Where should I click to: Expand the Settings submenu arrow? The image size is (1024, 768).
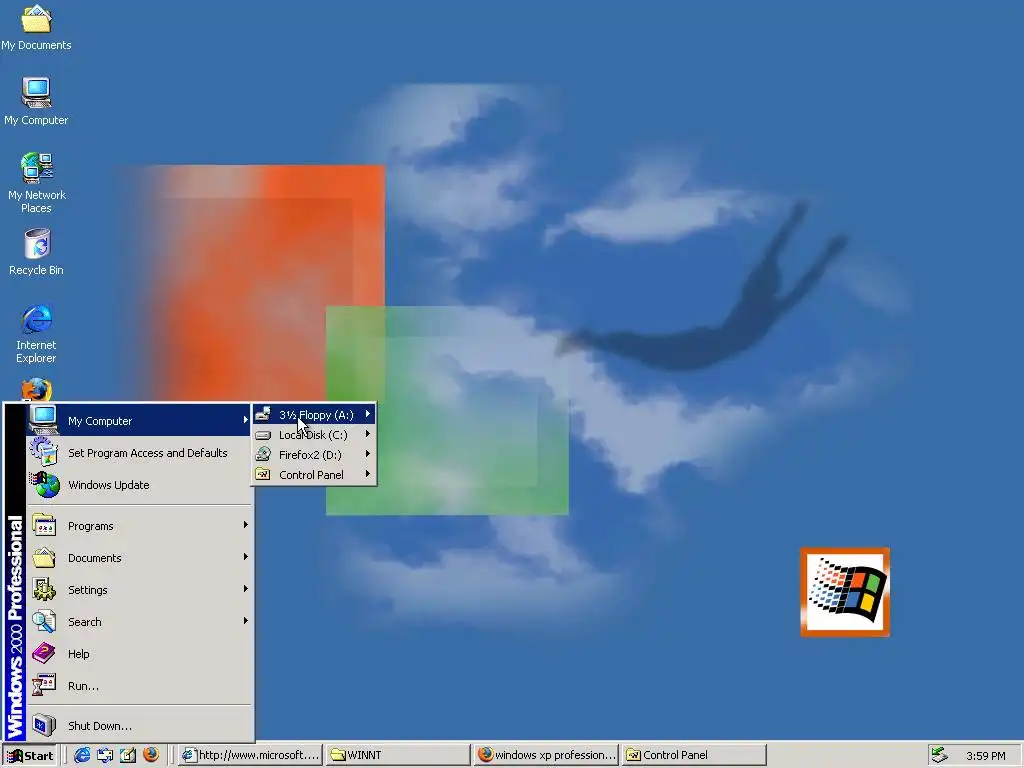pos(246,588)
